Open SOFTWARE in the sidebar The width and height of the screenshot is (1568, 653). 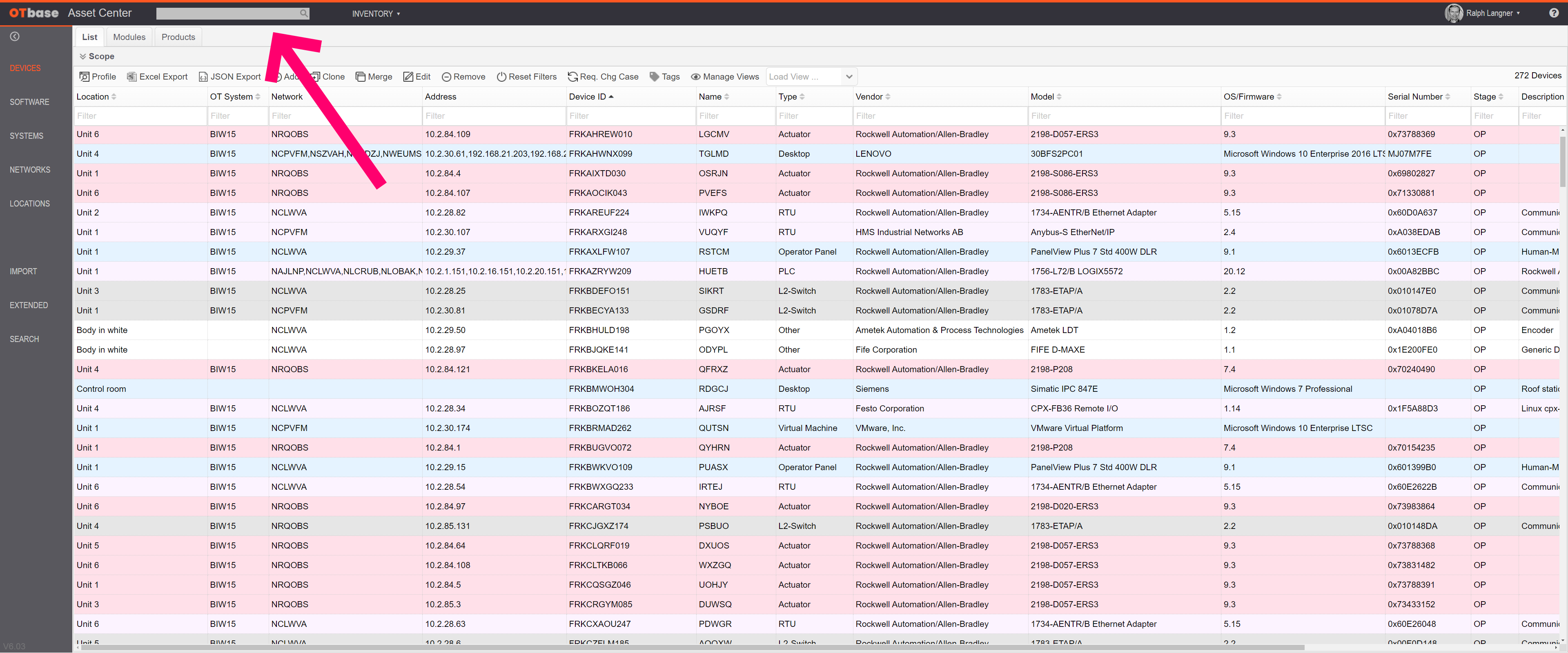(x=29, y=102)
